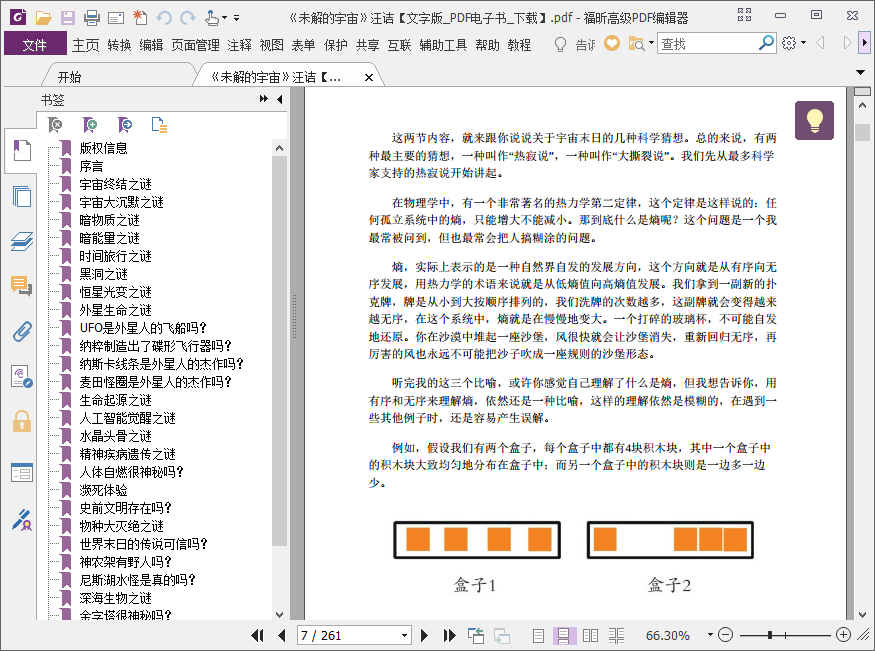The width and height of the screenshot is (875, 651).
Task: Redo the last action
Action: click(188, 18)
